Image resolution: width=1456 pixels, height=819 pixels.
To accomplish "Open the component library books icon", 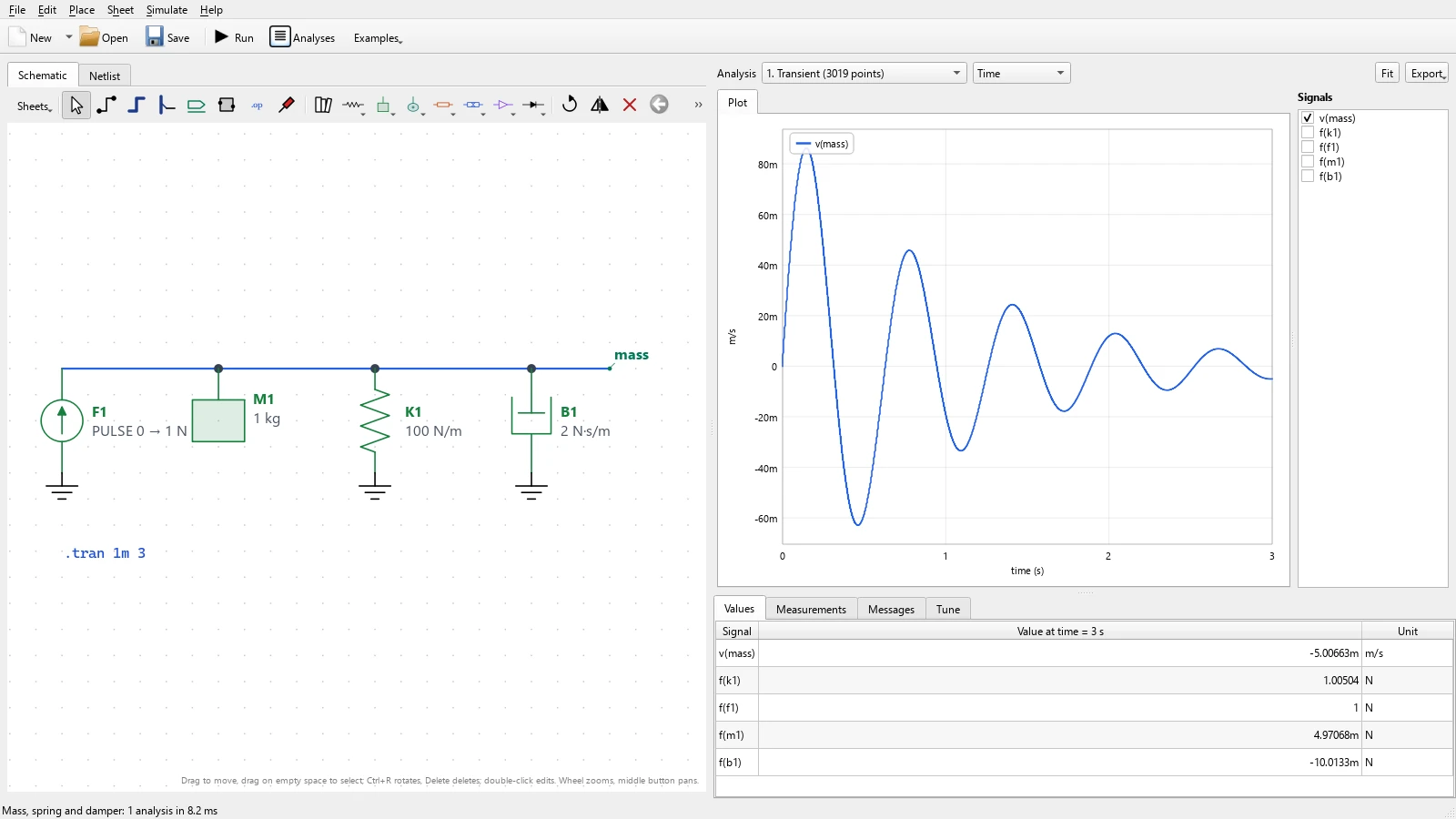I will pyautogui.click(x=323, y=106).
